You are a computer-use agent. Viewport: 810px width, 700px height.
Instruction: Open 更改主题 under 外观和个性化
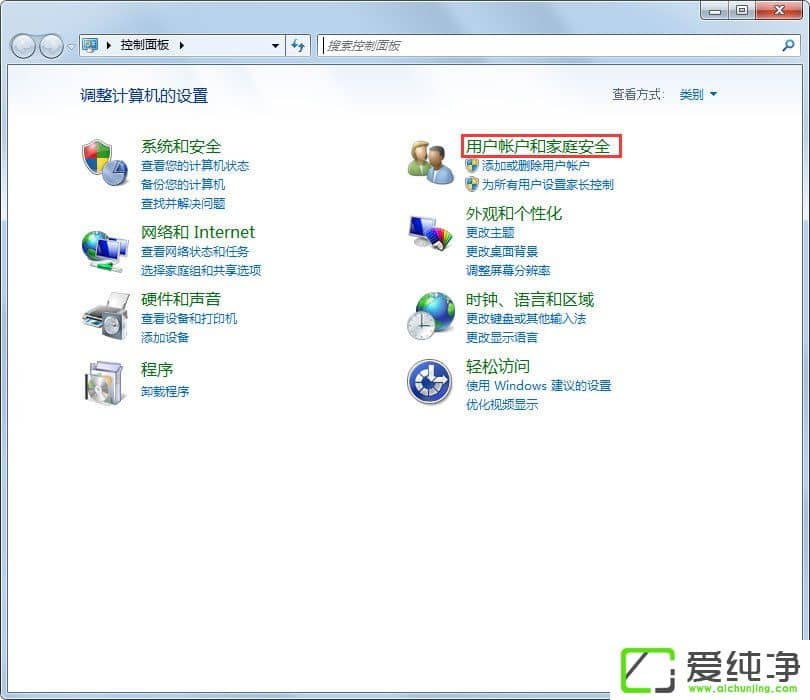point(490,234)
